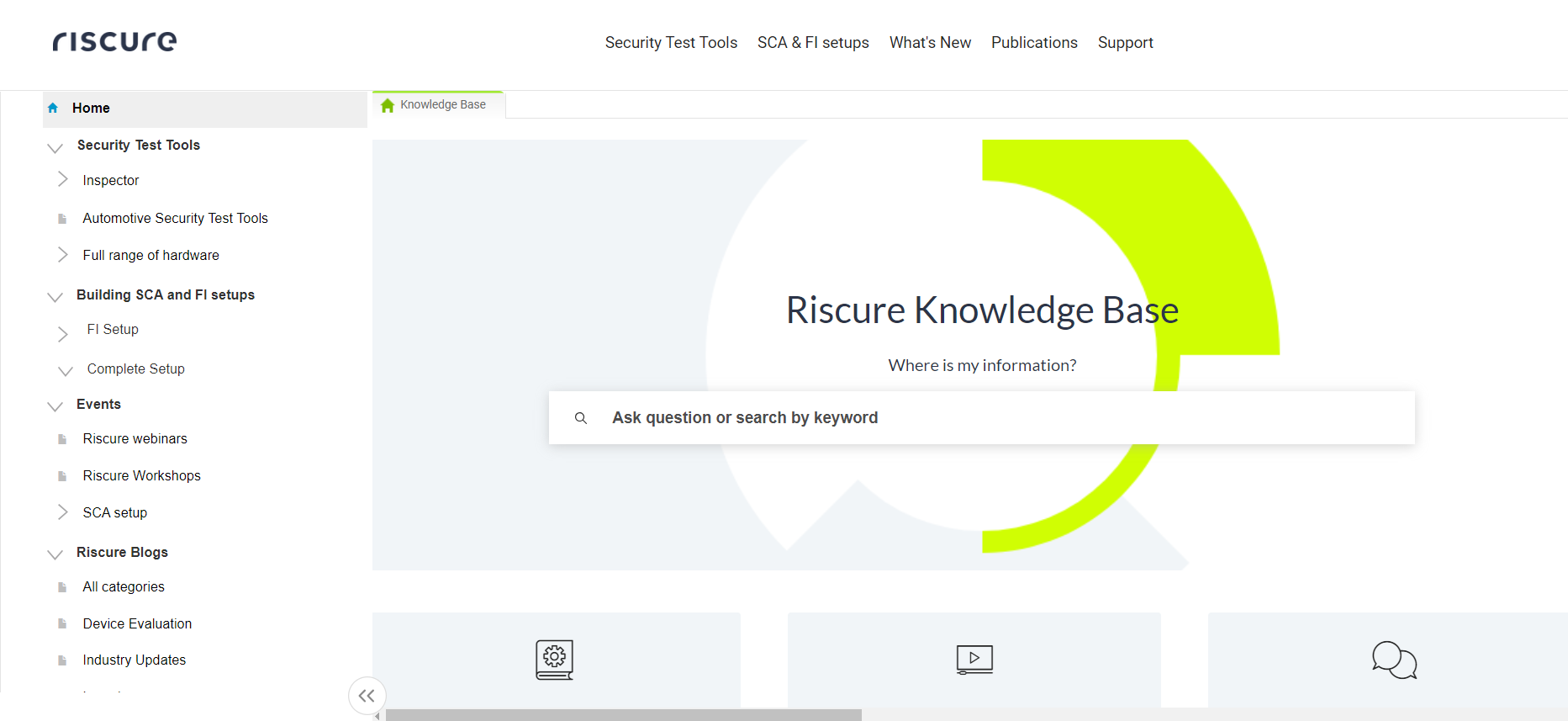Click the horizontal scrollbar left arrow
The image size is (1568, 721).
tap(378, 716)
